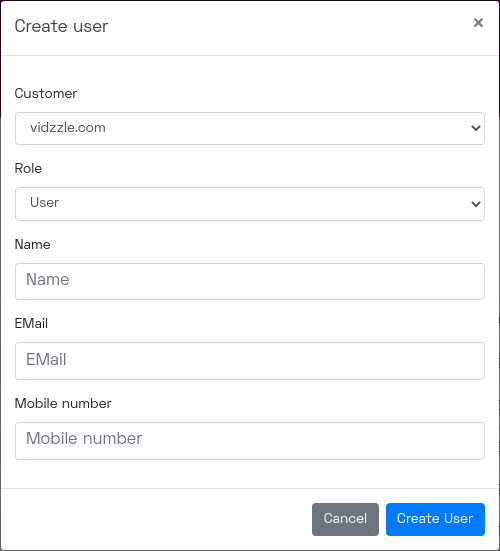Click the Mobile number field label
Screen dimensions: 500x551
click(63, 403)
